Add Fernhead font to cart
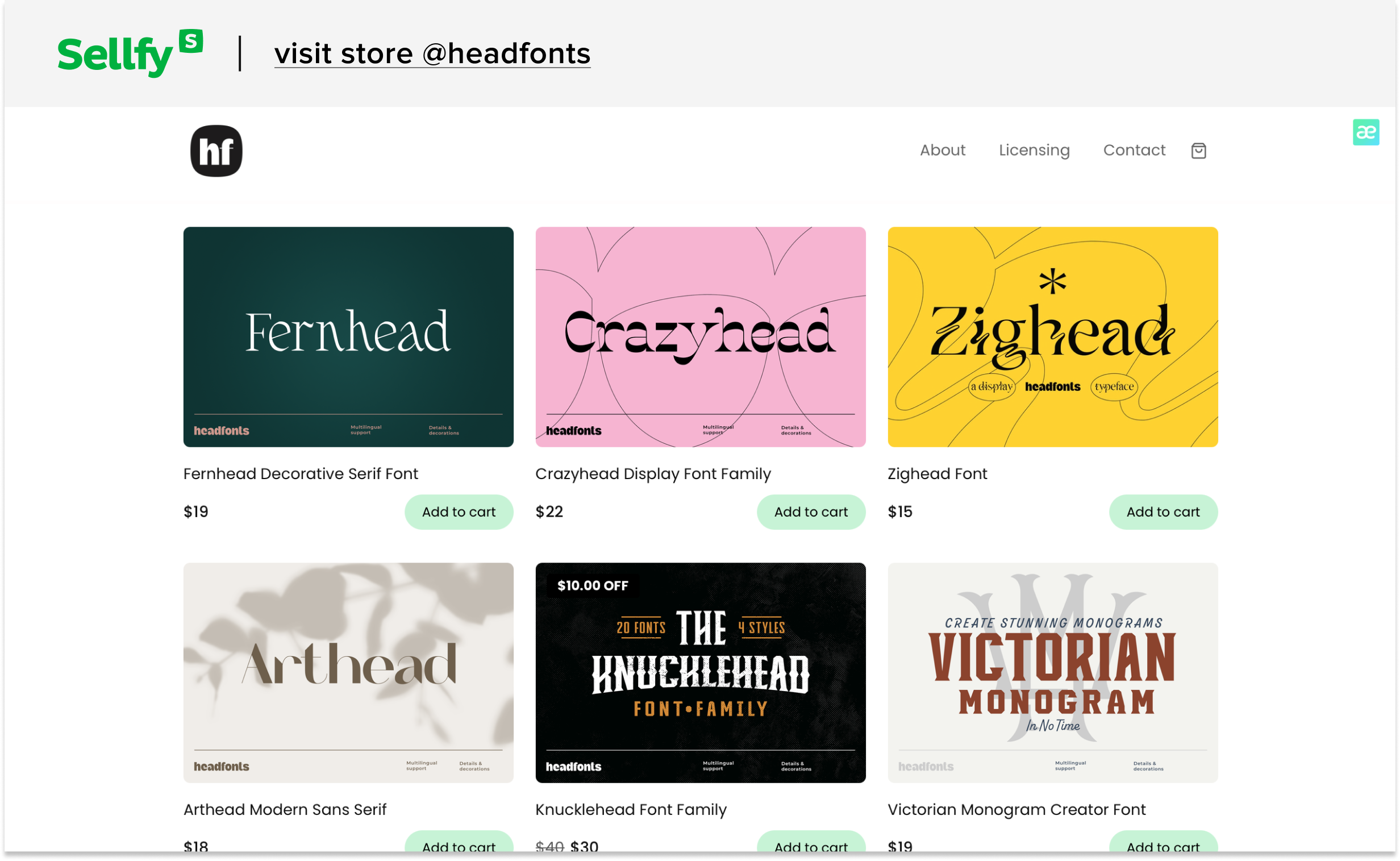This screenshot has height=861, width=1400. pos(459,512)
